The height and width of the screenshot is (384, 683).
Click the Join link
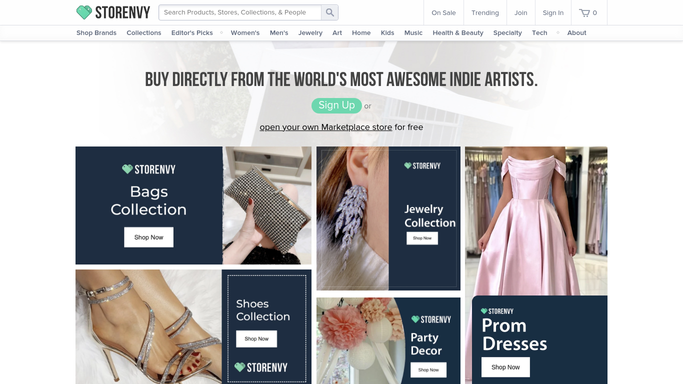coord(521,13)
